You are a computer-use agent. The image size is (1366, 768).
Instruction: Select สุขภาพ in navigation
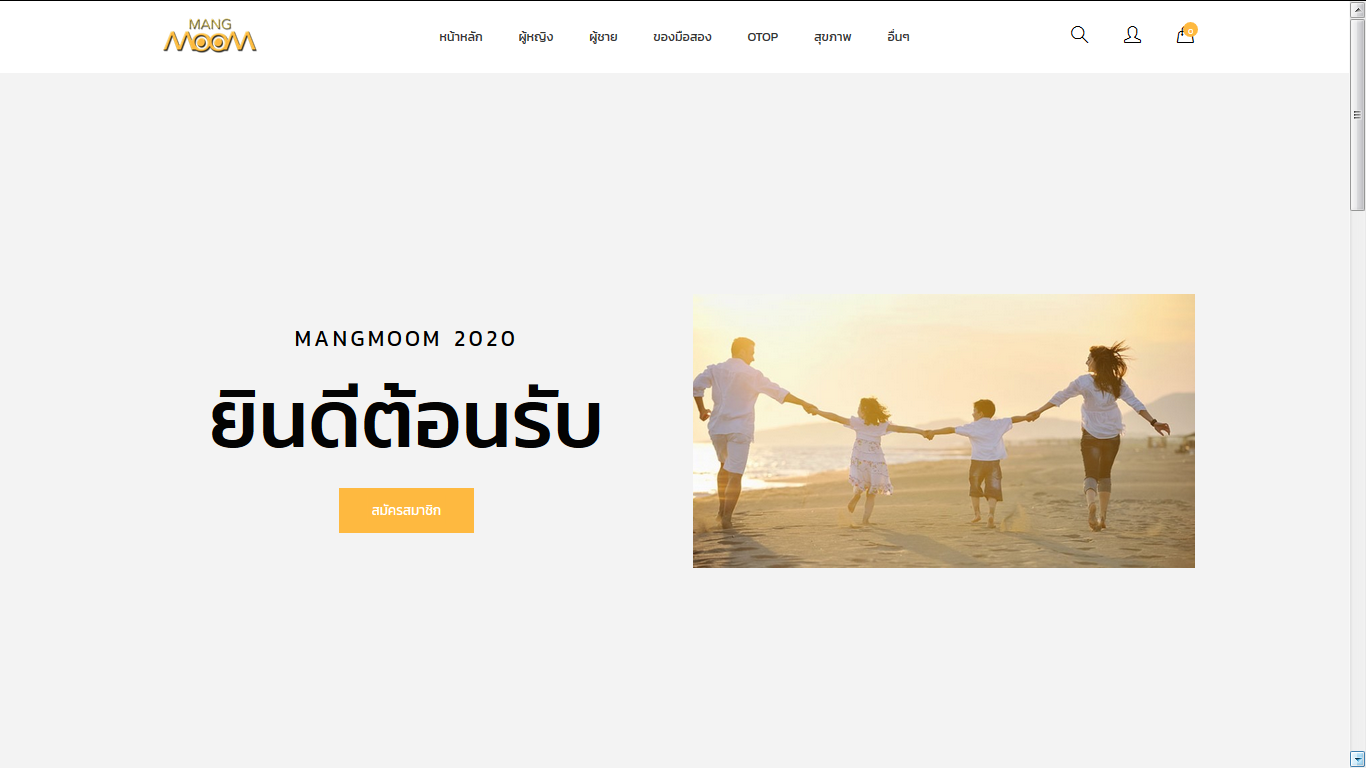click(833, 37)
